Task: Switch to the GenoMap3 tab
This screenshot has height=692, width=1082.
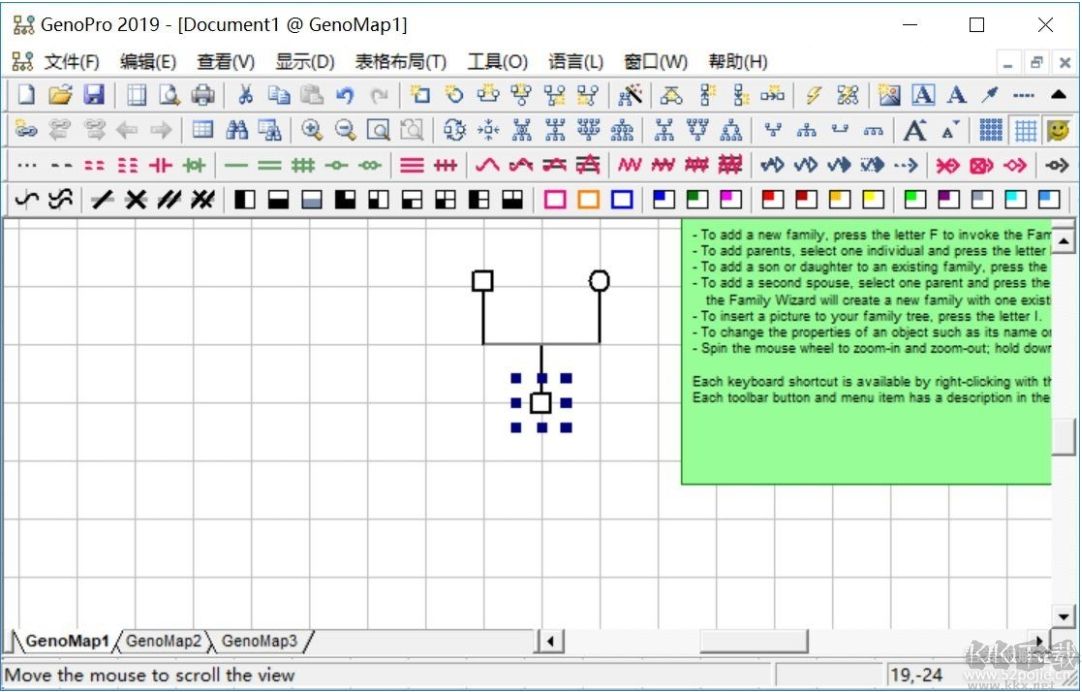Action: click(x=259, y=641)
